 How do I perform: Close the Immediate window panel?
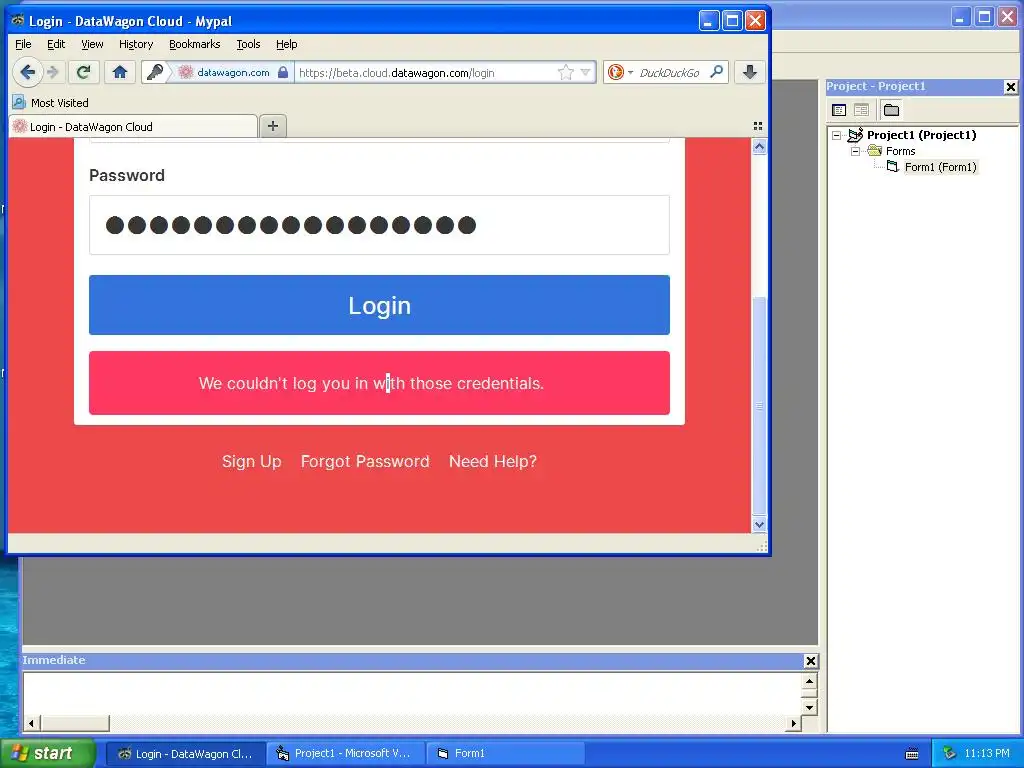(810, 661)
